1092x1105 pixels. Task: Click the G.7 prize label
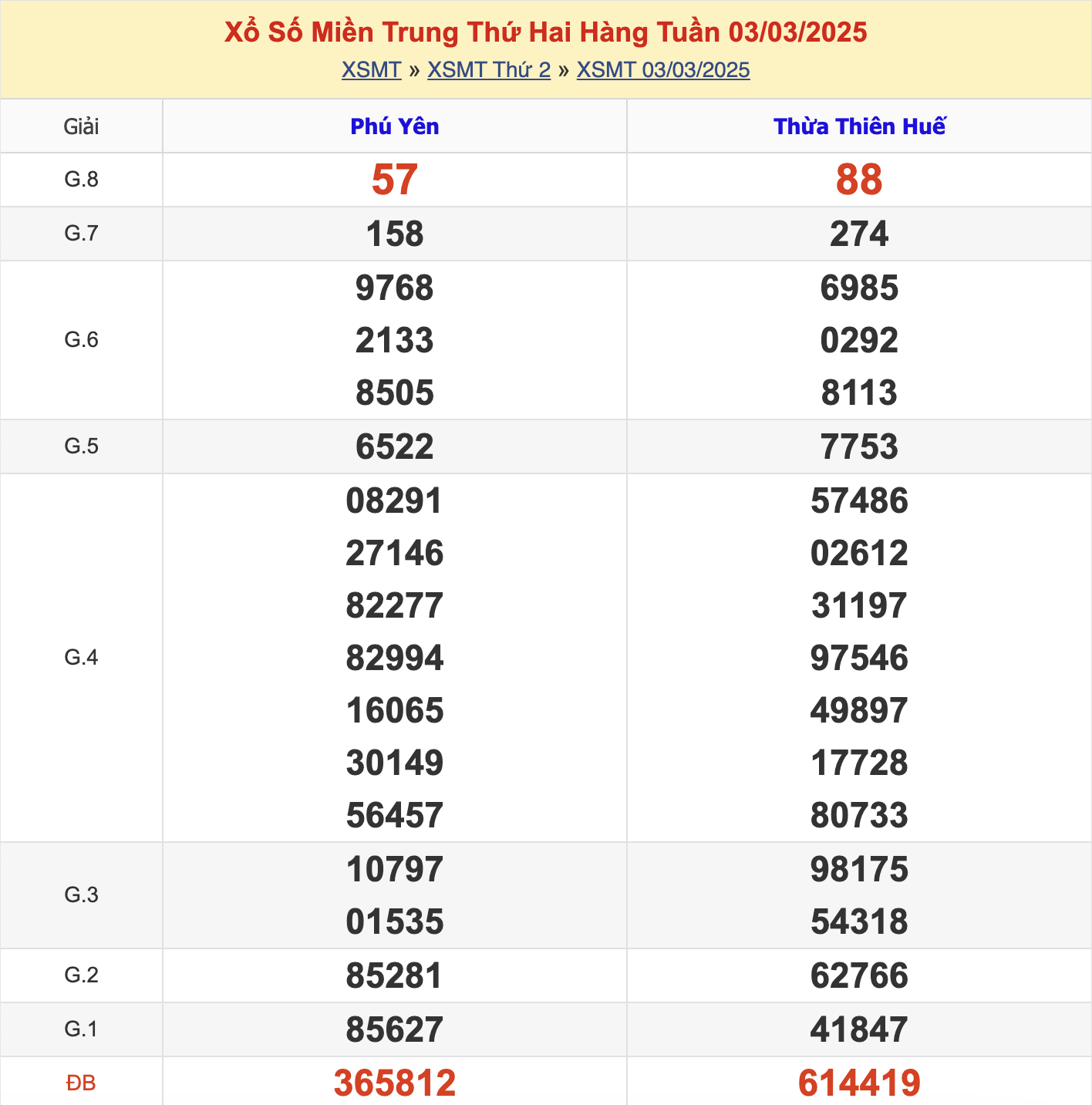pos(81,234)
